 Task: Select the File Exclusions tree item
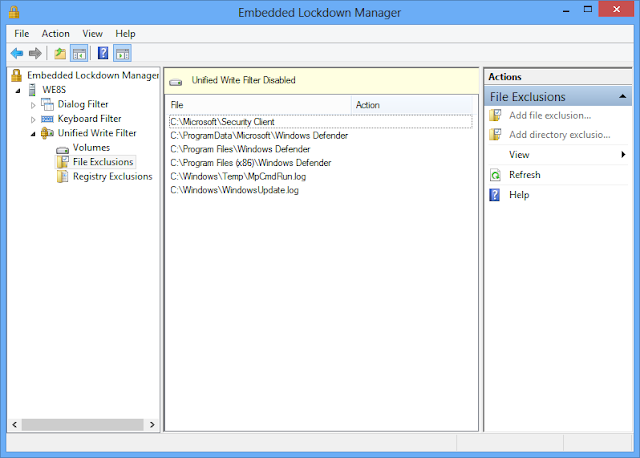[x=103, y=162]
